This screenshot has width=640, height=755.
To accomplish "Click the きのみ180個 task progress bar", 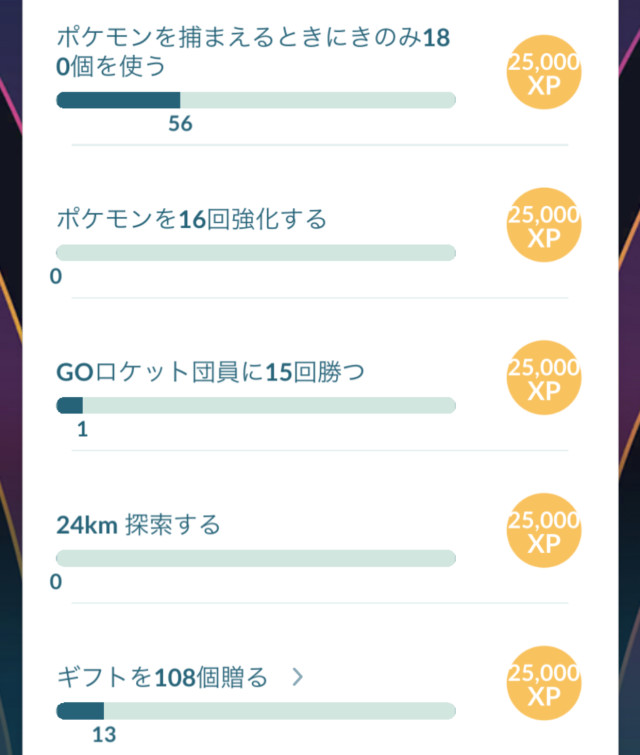I will [256, 100].
